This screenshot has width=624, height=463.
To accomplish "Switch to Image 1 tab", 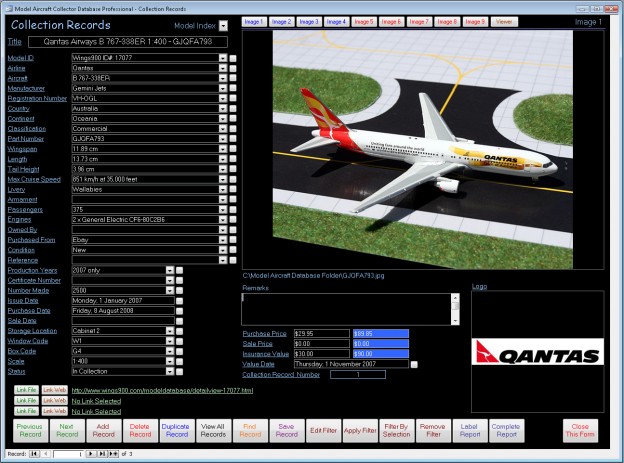I will point(254,22).
